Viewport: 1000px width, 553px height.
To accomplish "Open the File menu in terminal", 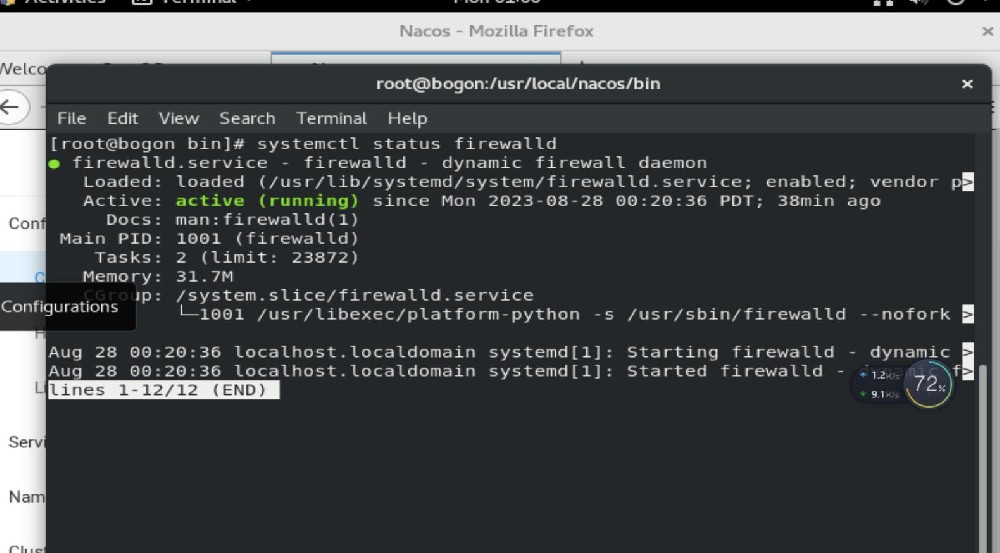I will click(x=71, y=119).
